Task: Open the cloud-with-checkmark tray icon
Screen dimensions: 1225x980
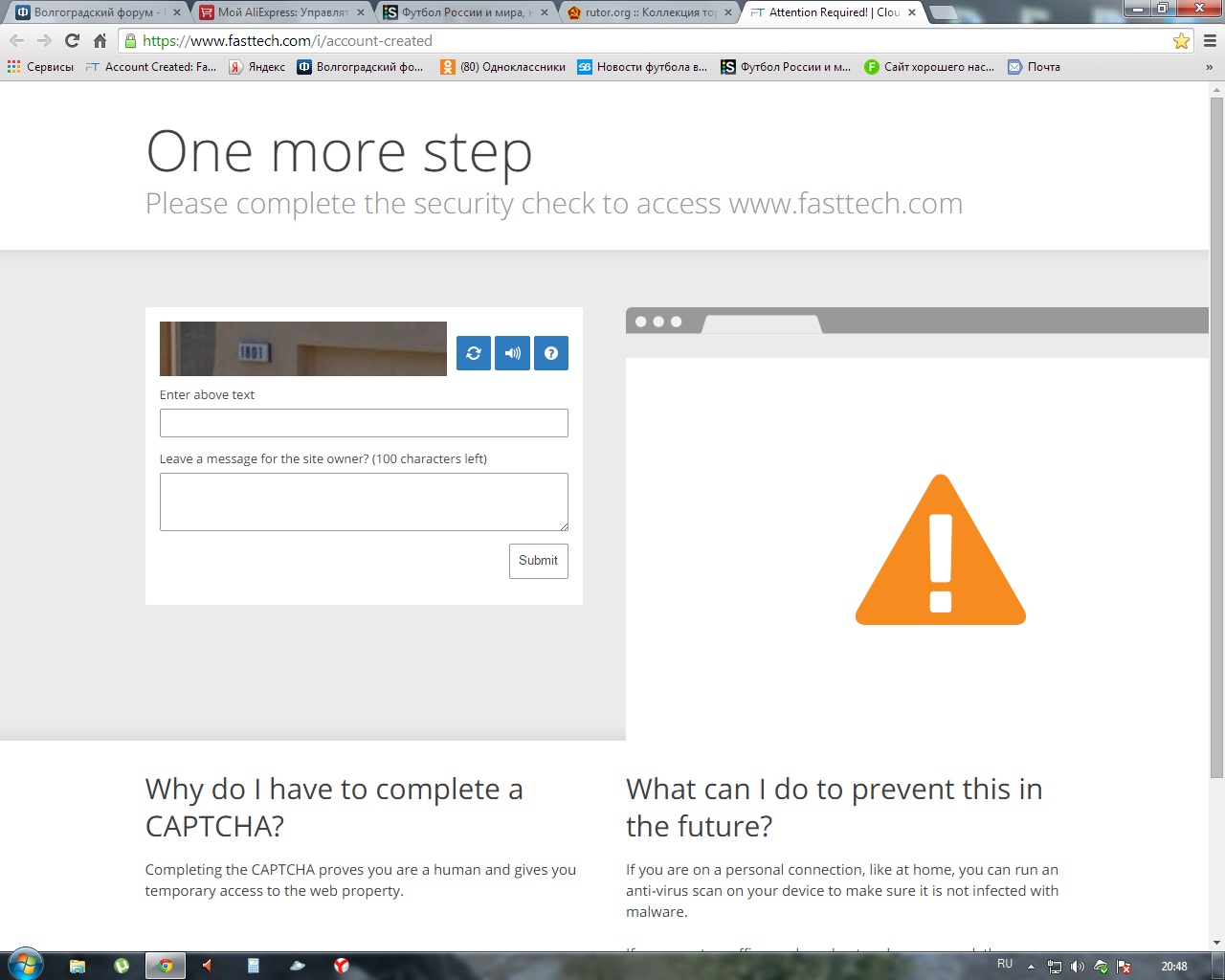Action: [1101, 967]
